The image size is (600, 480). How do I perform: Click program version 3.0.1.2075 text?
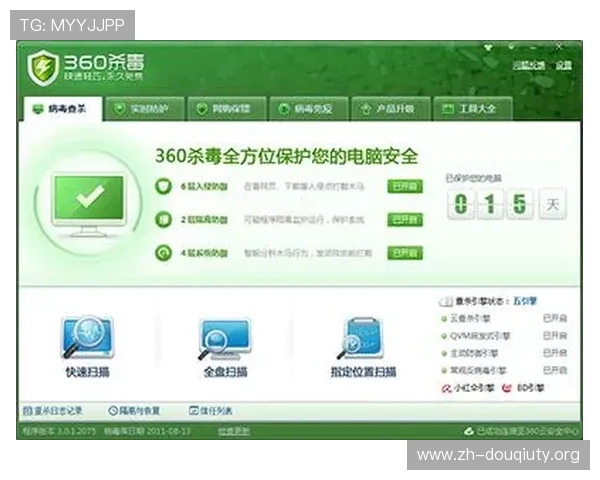pyautogui.click(x=59, y=431)
